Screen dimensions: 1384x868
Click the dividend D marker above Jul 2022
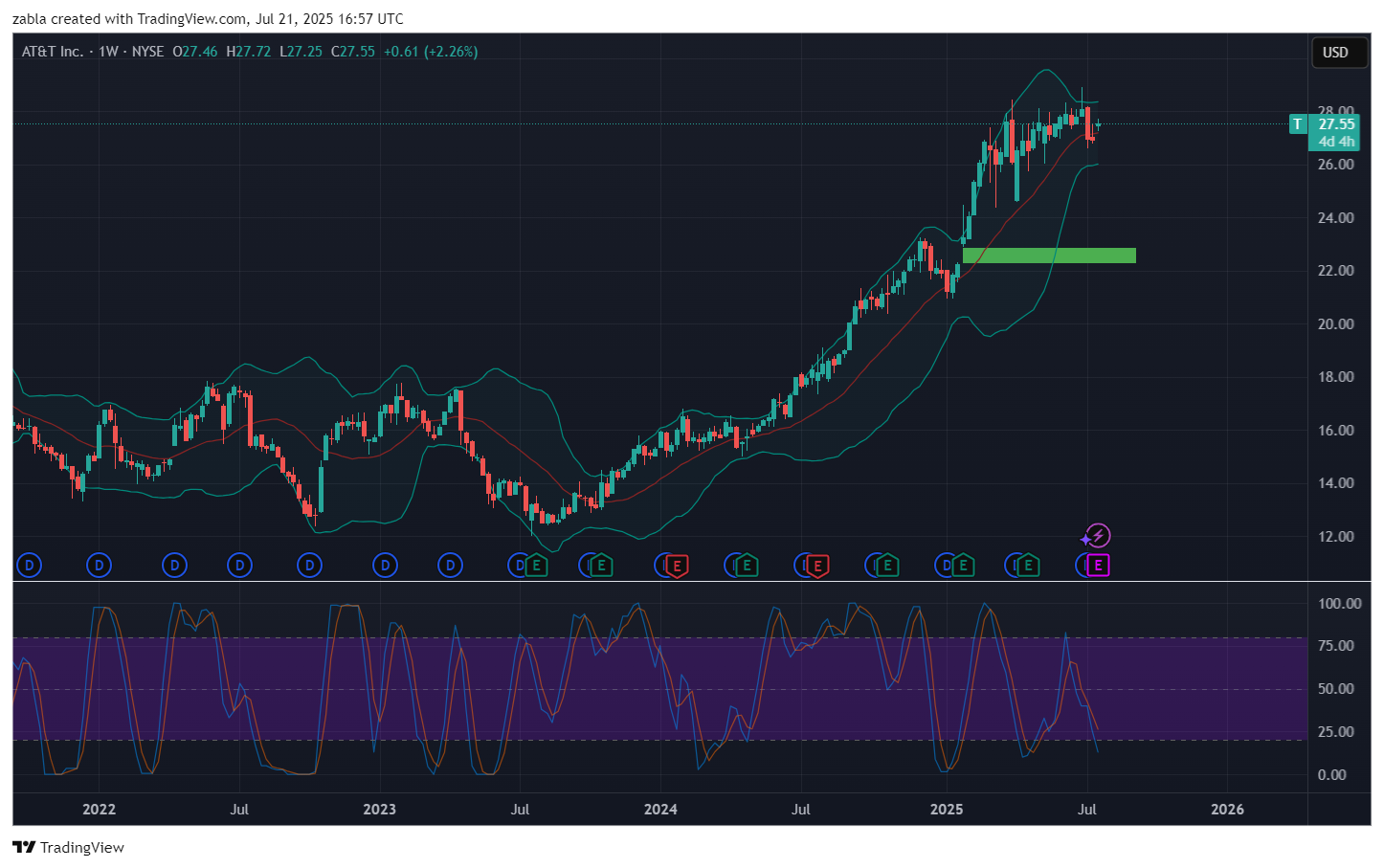point(240,566)
